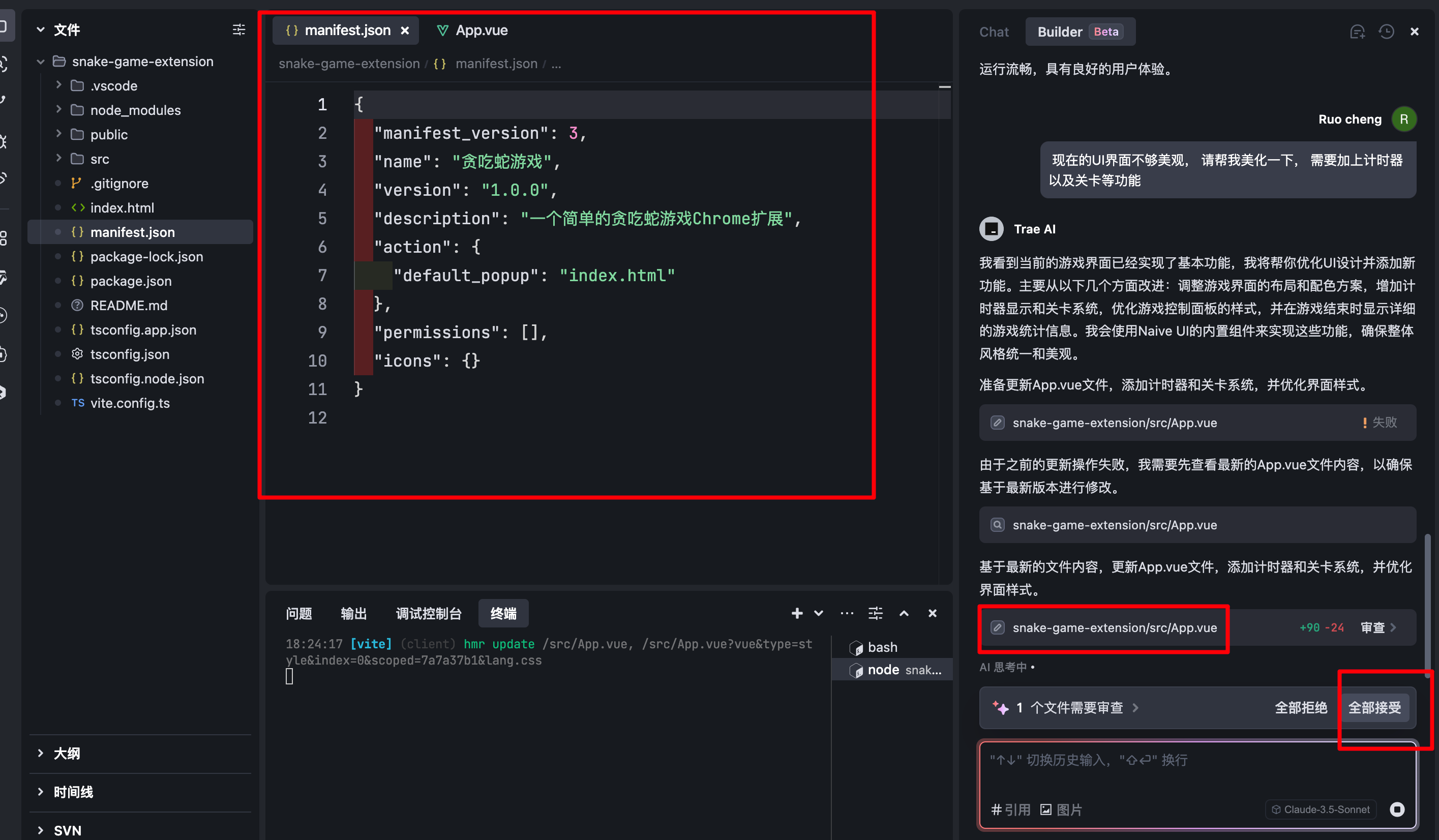Add a new terminal with plus icon
Viewport: 1439px width, 840px height.
click(x=797, y=613)
